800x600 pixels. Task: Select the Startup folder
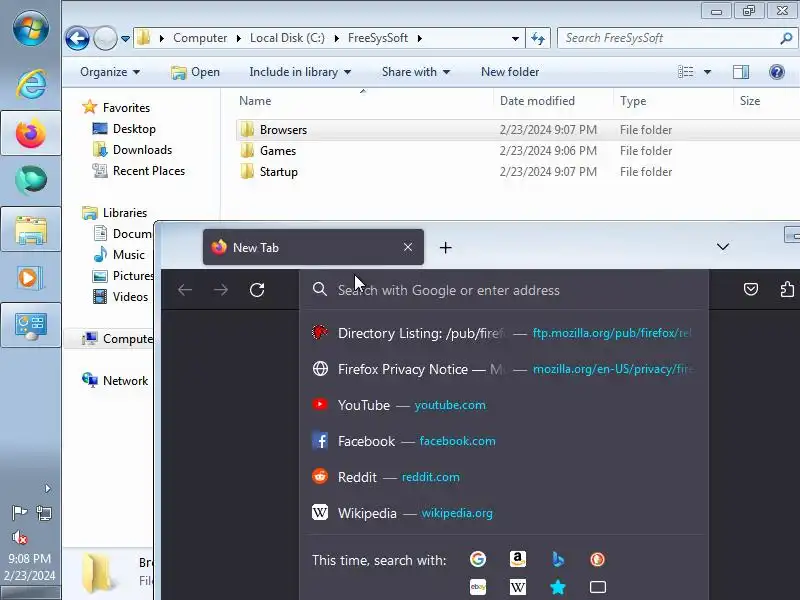point(279,171)
